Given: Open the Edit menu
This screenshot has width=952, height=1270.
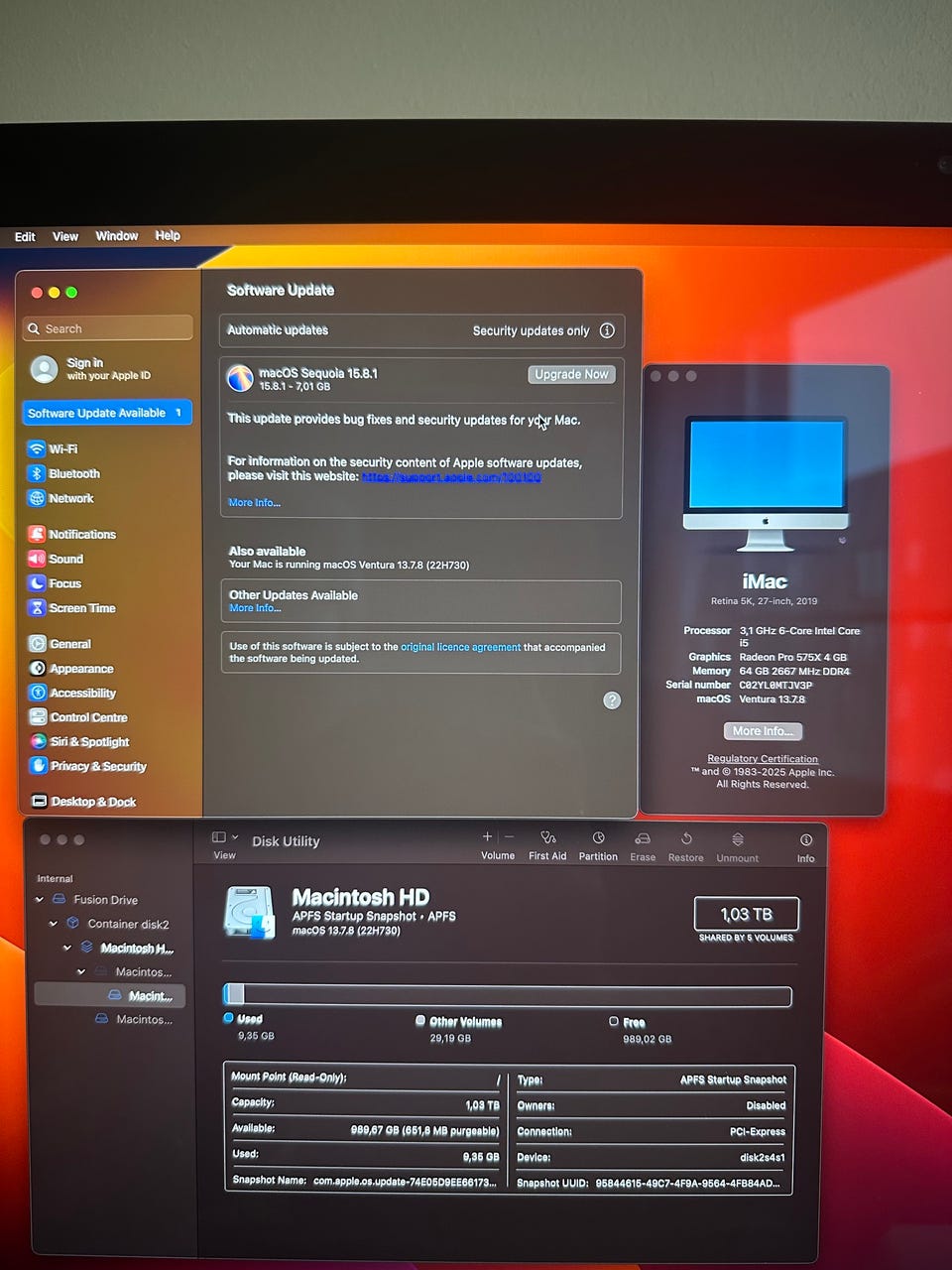Looking at the screenshot, I should [25, 237].
